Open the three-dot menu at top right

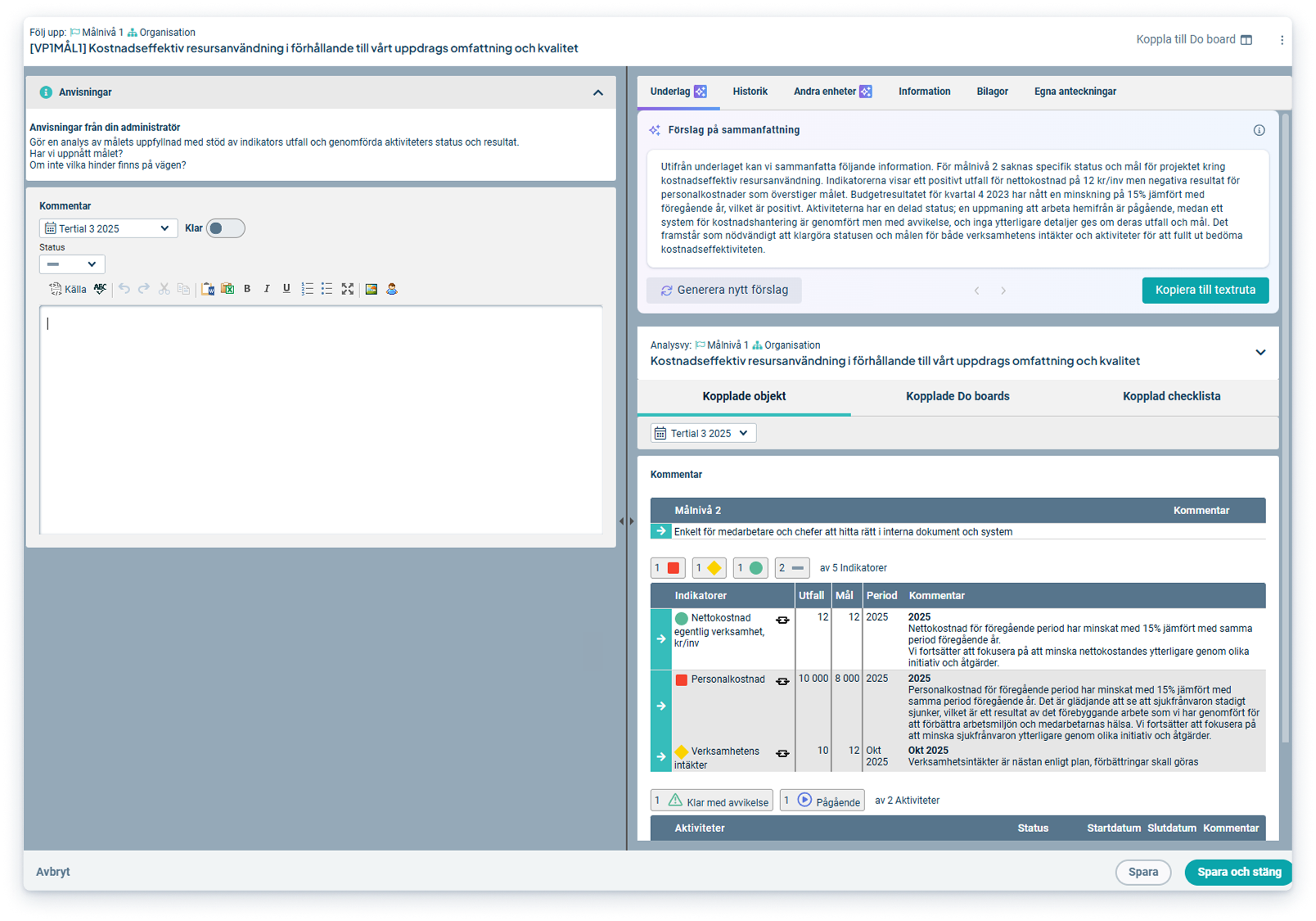click(x=1282, y=40)
